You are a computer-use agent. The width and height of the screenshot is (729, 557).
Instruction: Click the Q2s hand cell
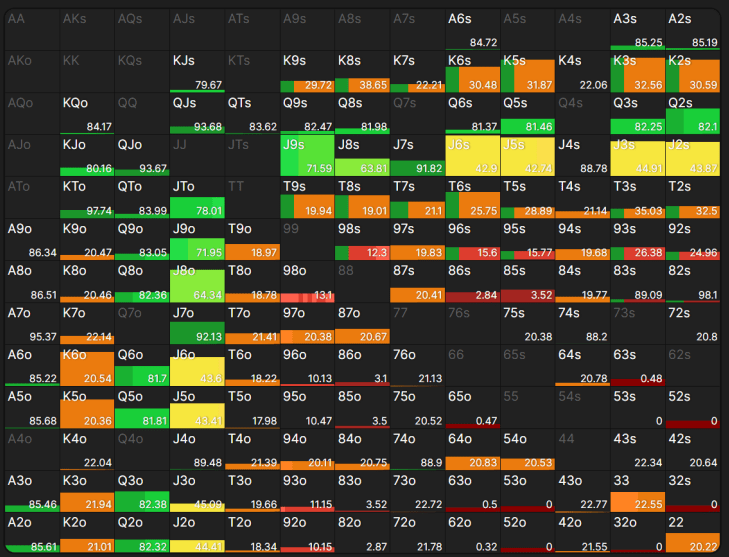[693, 113]
